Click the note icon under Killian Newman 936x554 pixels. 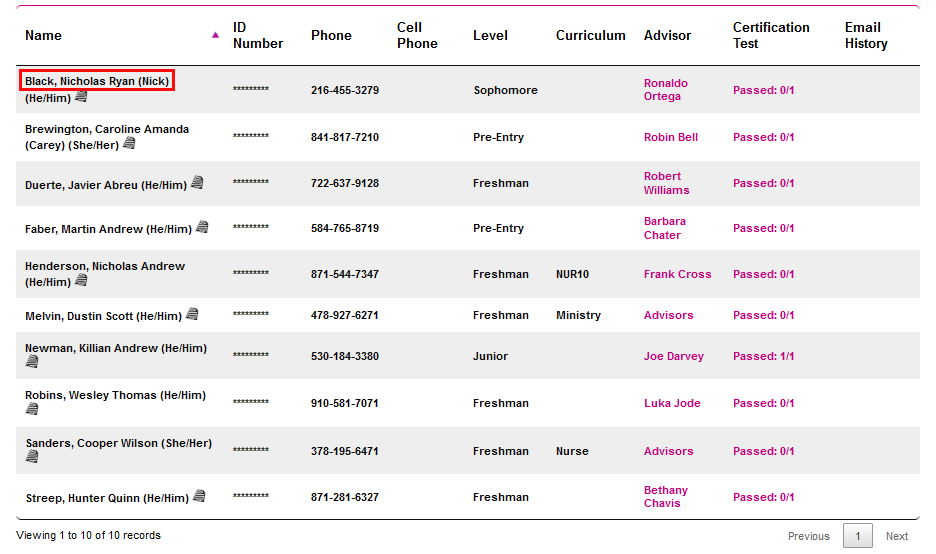tap(32, 362)
